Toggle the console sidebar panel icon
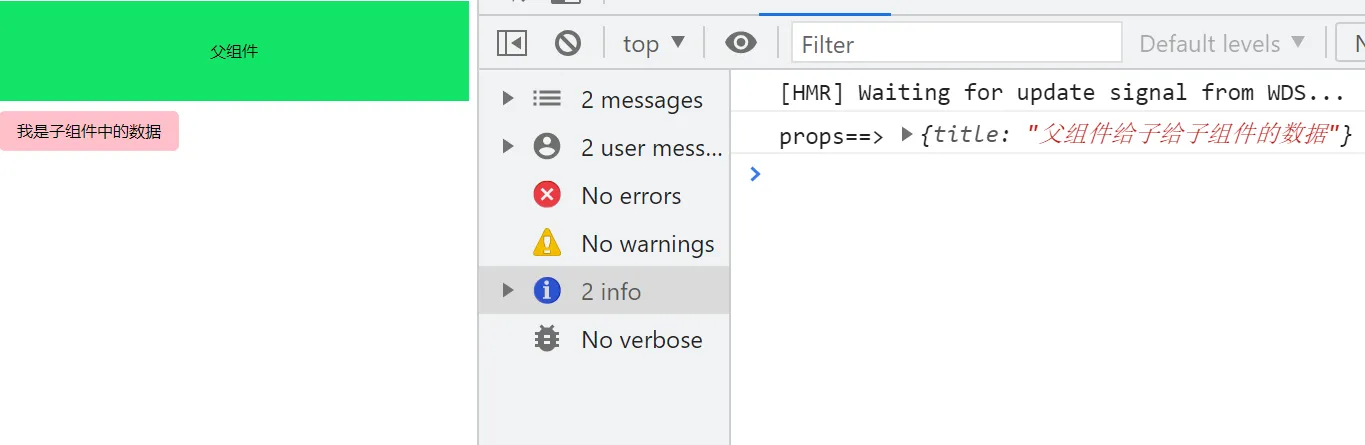1365x445 pixels. [x=512, y=43]
